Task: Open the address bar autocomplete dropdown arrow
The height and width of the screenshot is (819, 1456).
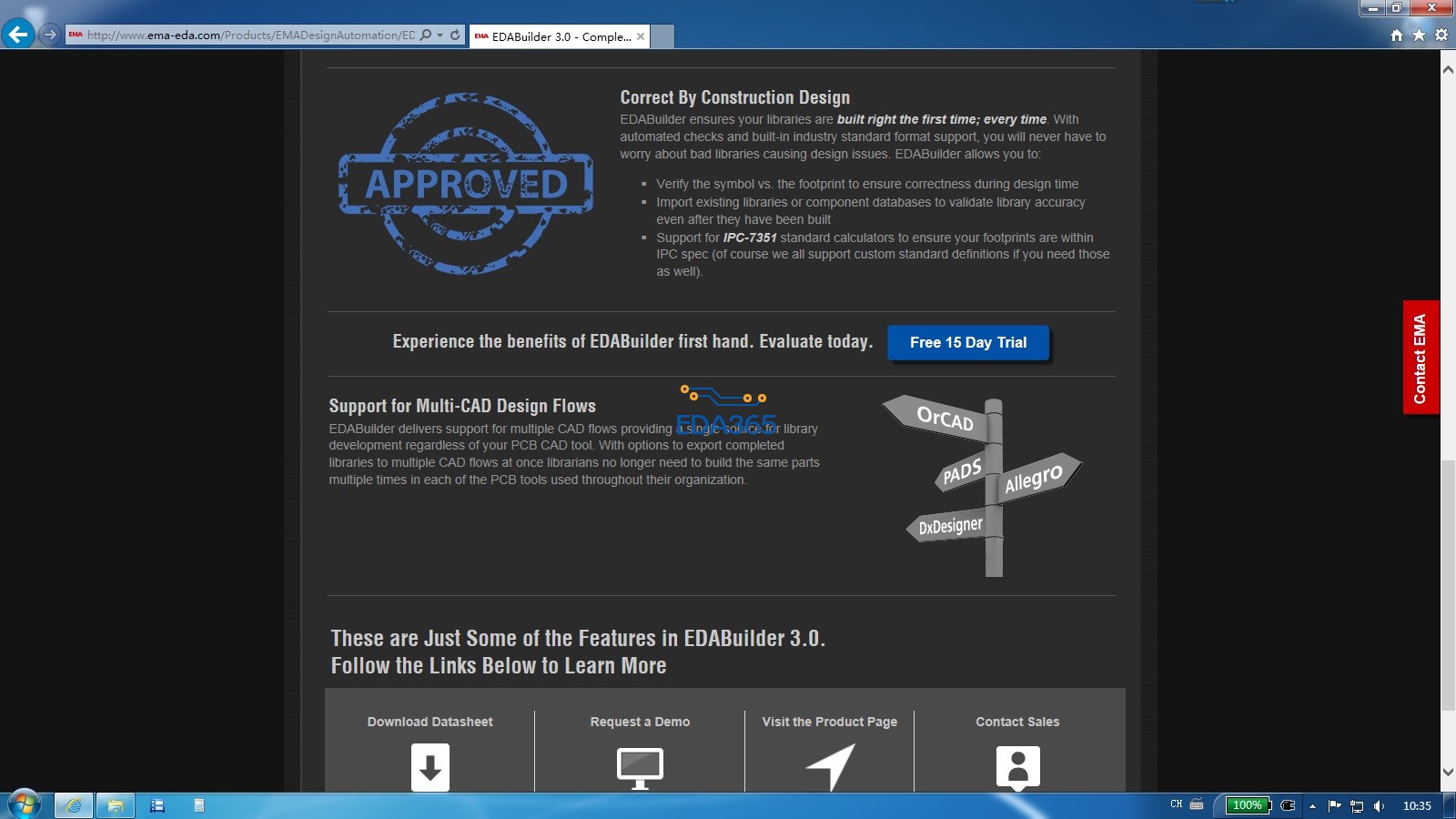Action: pos(440,35)
